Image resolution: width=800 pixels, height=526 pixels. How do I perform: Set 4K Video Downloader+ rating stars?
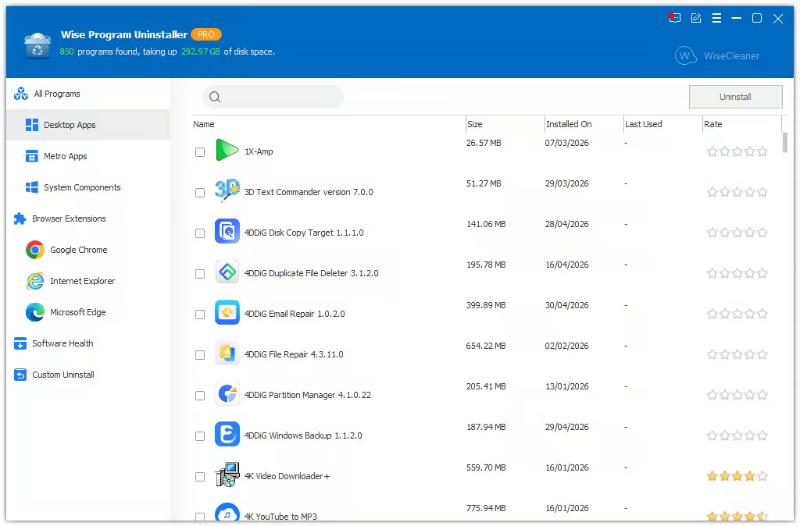click(x=737, y=477)
